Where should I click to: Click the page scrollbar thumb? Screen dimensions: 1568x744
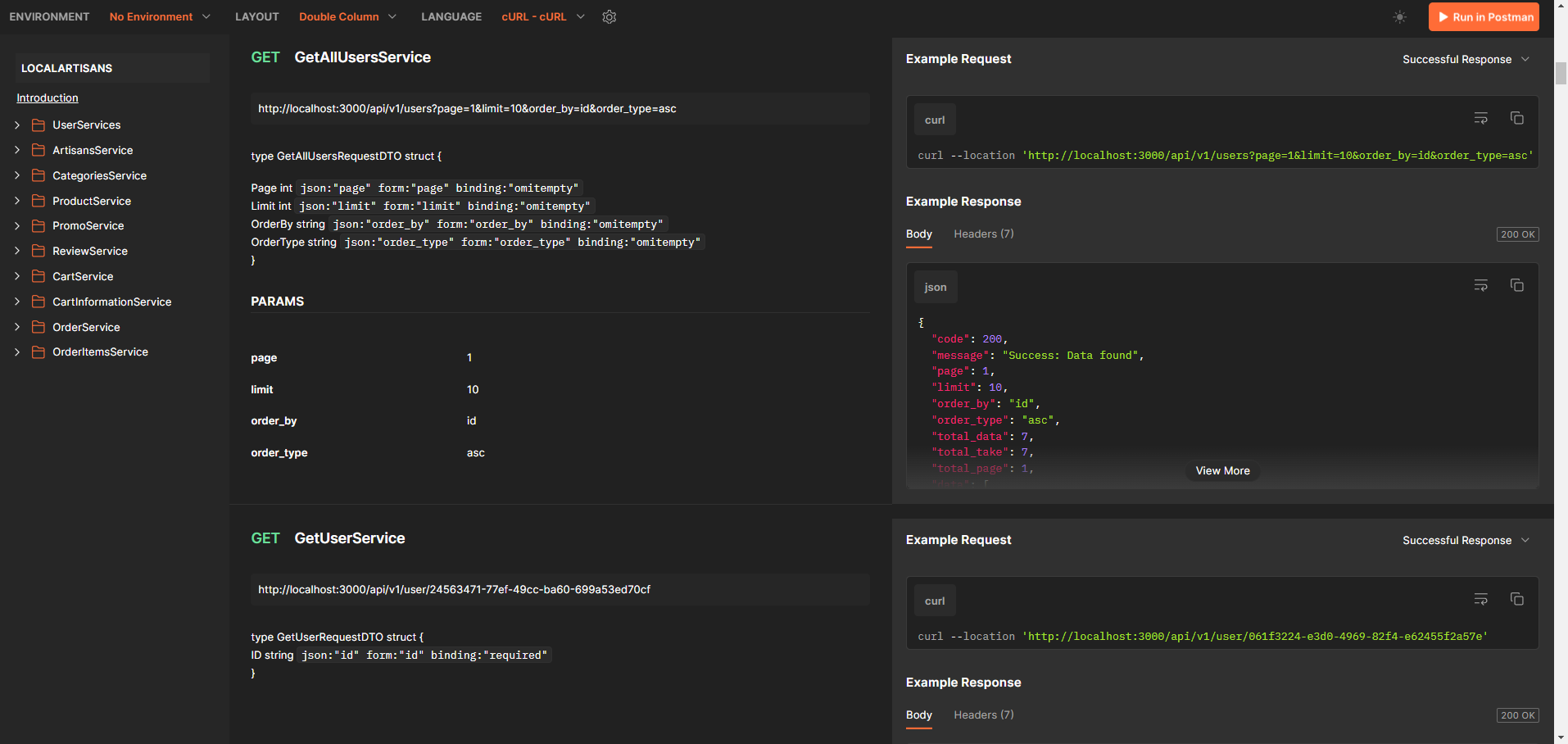pos(1561,73)
